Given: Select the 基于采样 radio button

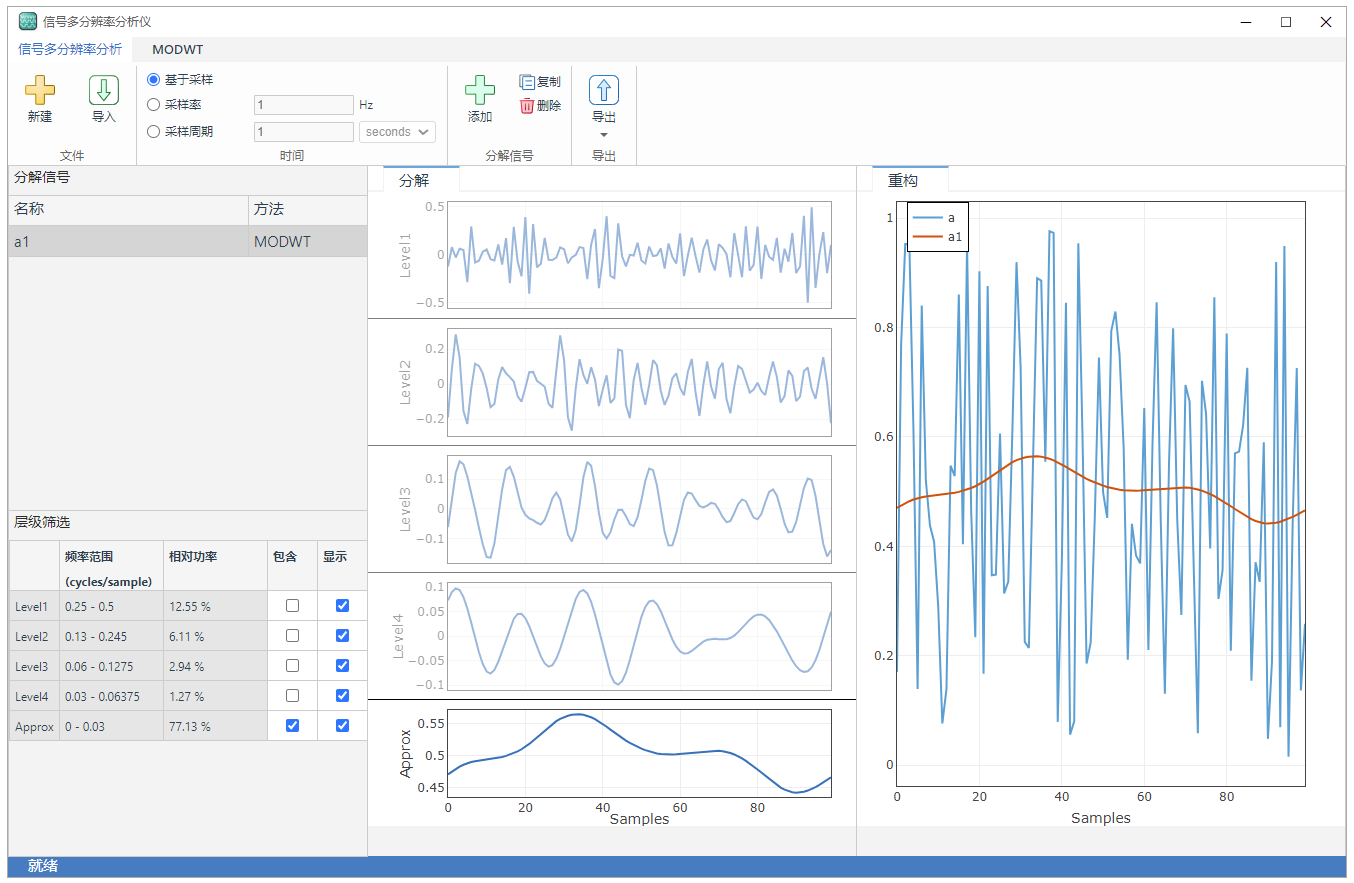Looking at the screenshot, I should coord(153,80).
